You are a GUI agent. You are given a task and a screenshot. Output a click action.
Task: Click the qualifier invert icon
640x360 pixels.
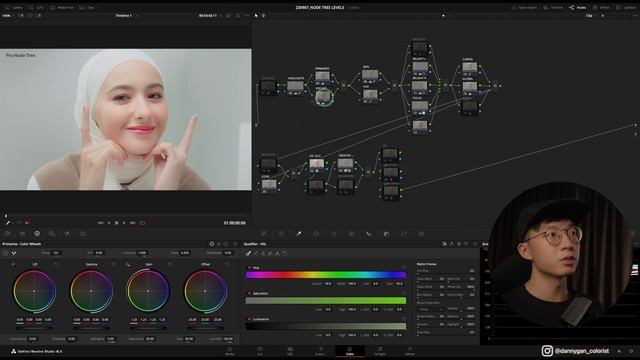click(x=284, y=253)
